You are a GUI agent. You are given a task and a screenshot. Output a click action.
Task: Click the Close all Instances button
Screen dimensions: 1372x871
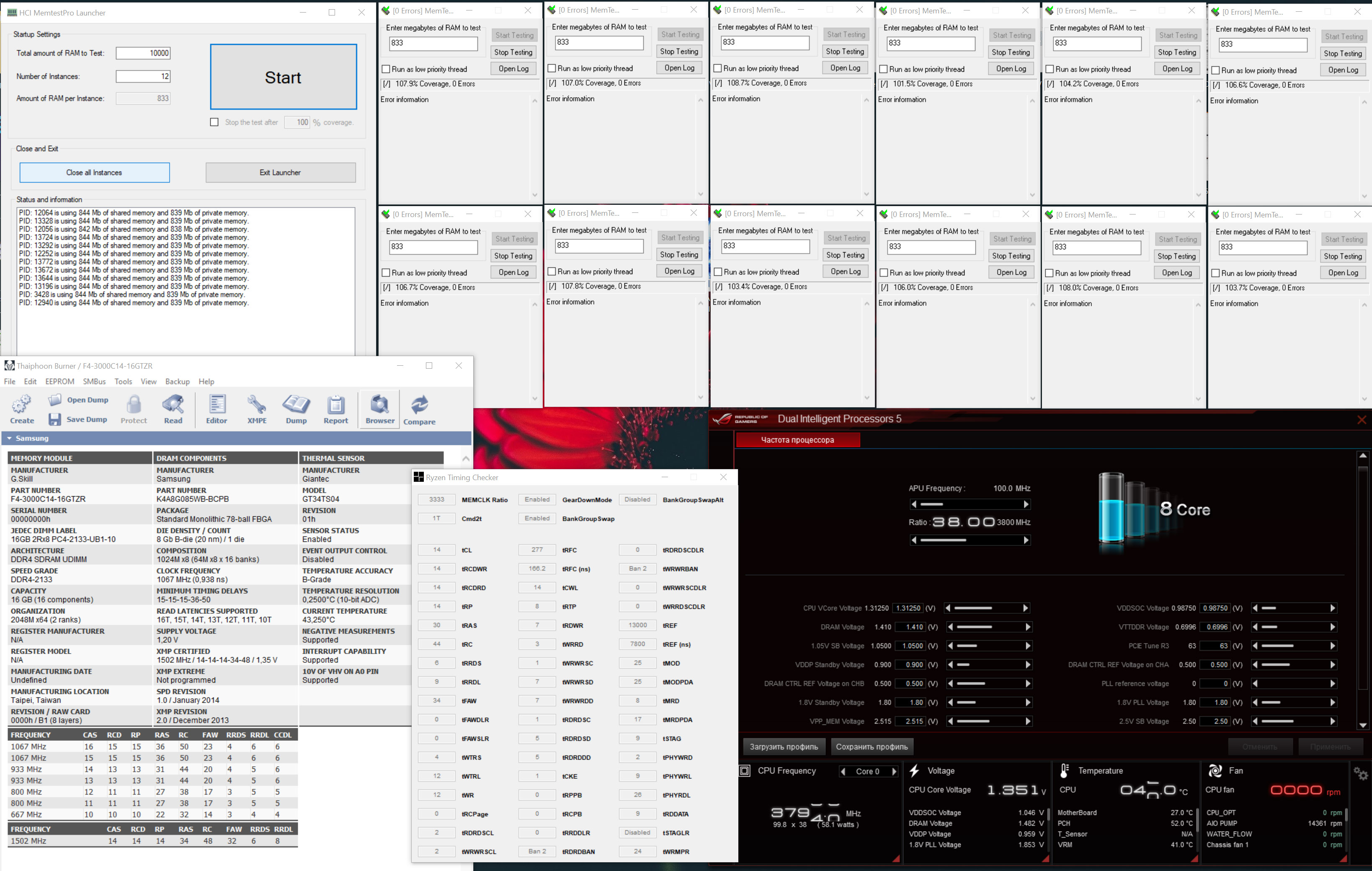pos(94,172)
